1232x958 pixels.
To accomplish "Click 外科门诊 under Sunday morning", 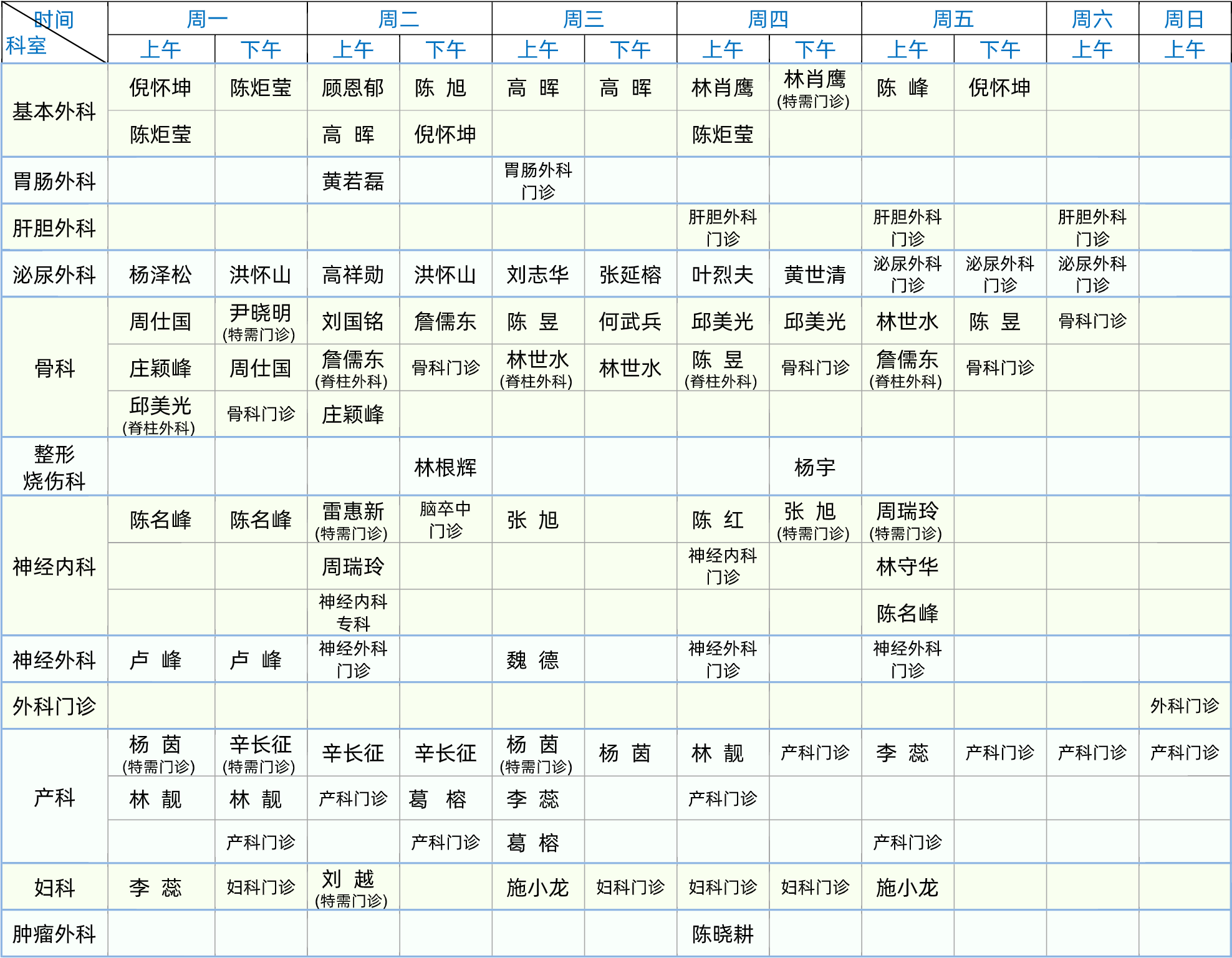I will [x=1184, y=706].
